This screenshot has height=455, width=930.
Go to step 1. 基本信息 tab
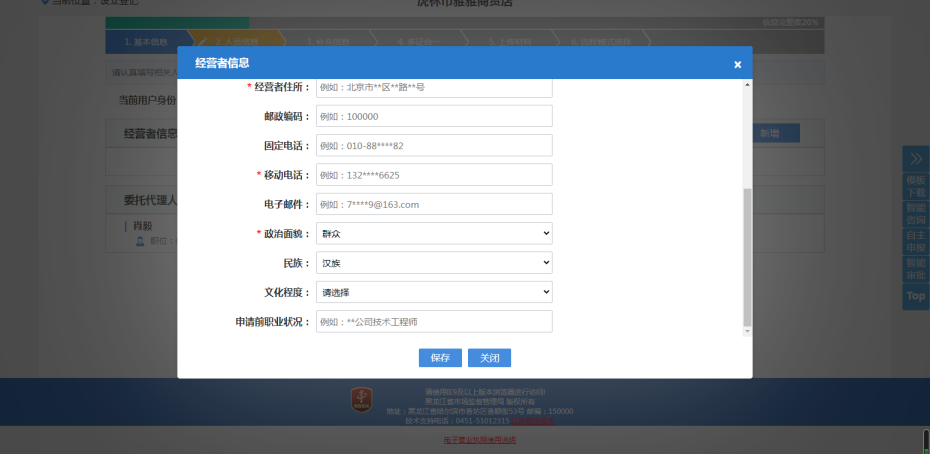pyautogui.click(x=146, y=42)
